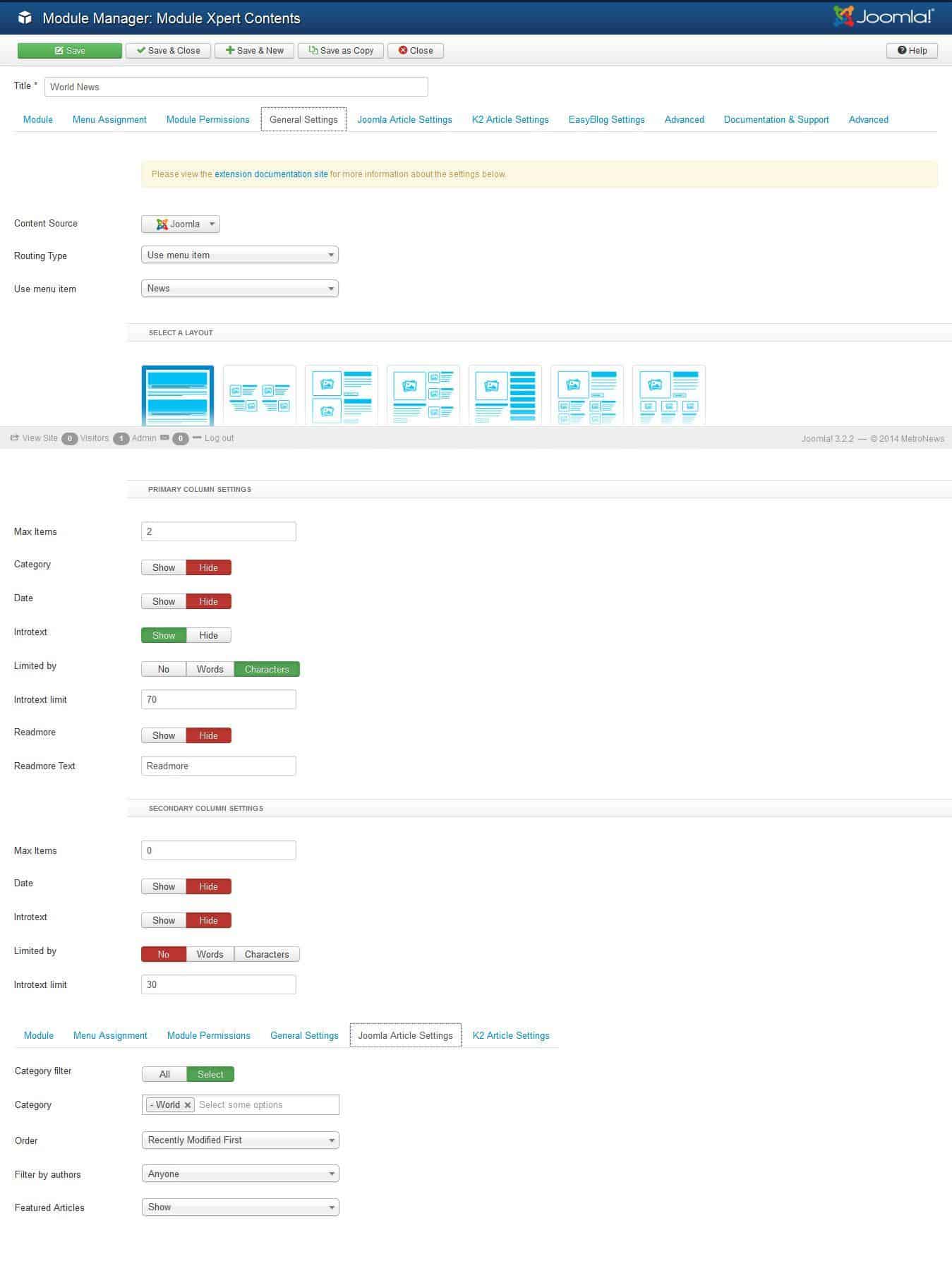Set secondary Limited by to Characters
This screenshot has width=952, height=1278.
click(x=267, y=954)
